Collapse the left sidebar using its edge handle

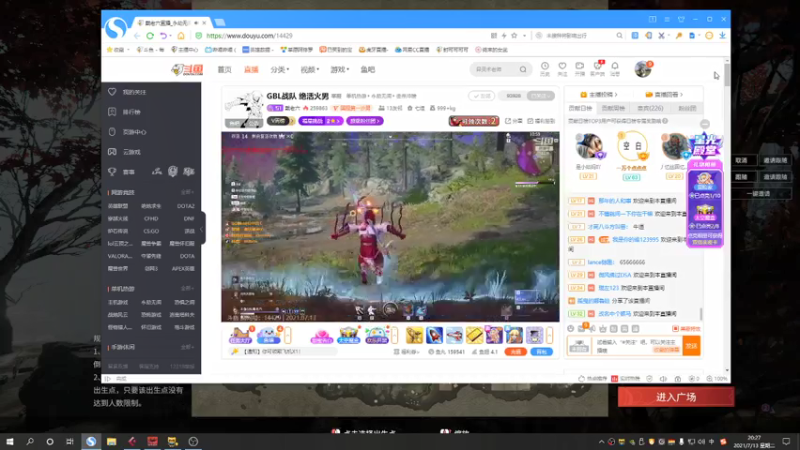tap(203, 229)
